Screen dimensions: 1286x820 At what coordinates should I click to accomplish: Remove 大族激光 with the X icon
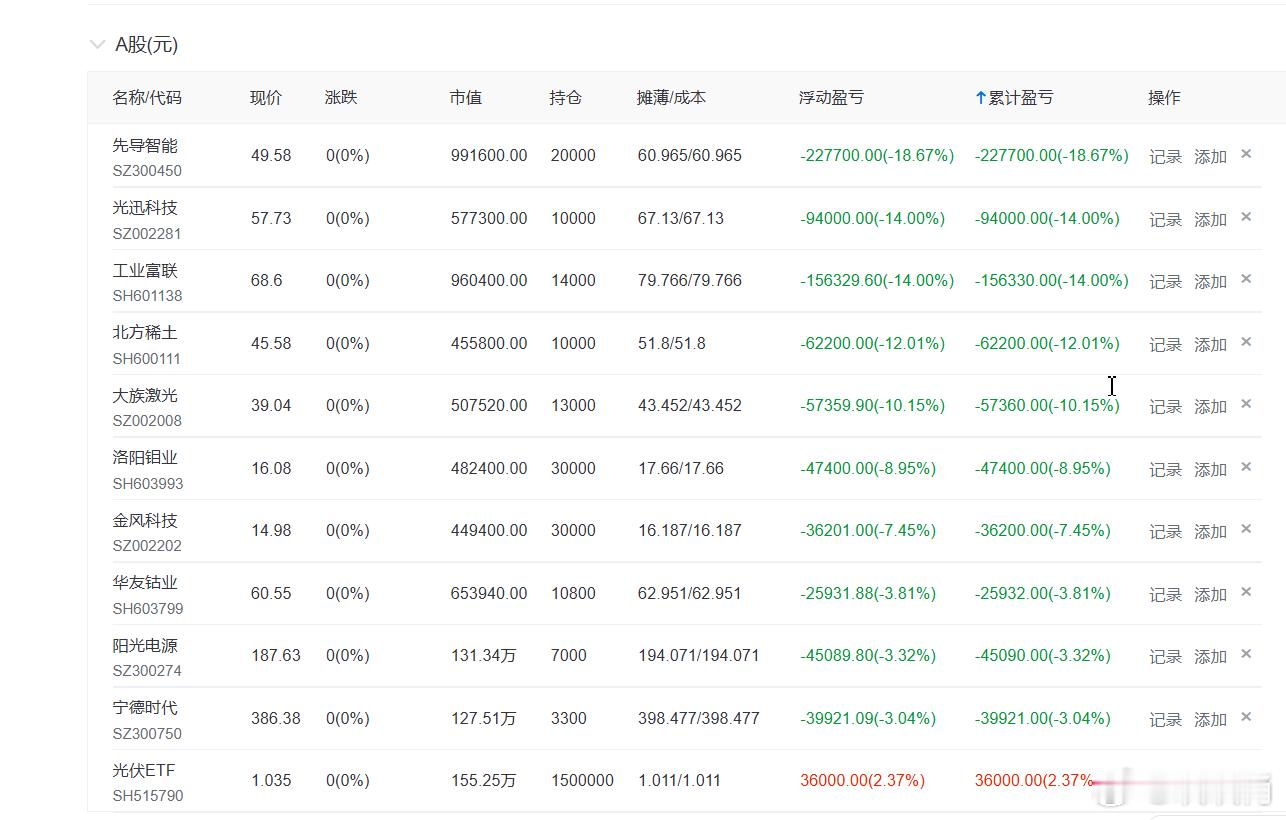[x=1246, y=404]
